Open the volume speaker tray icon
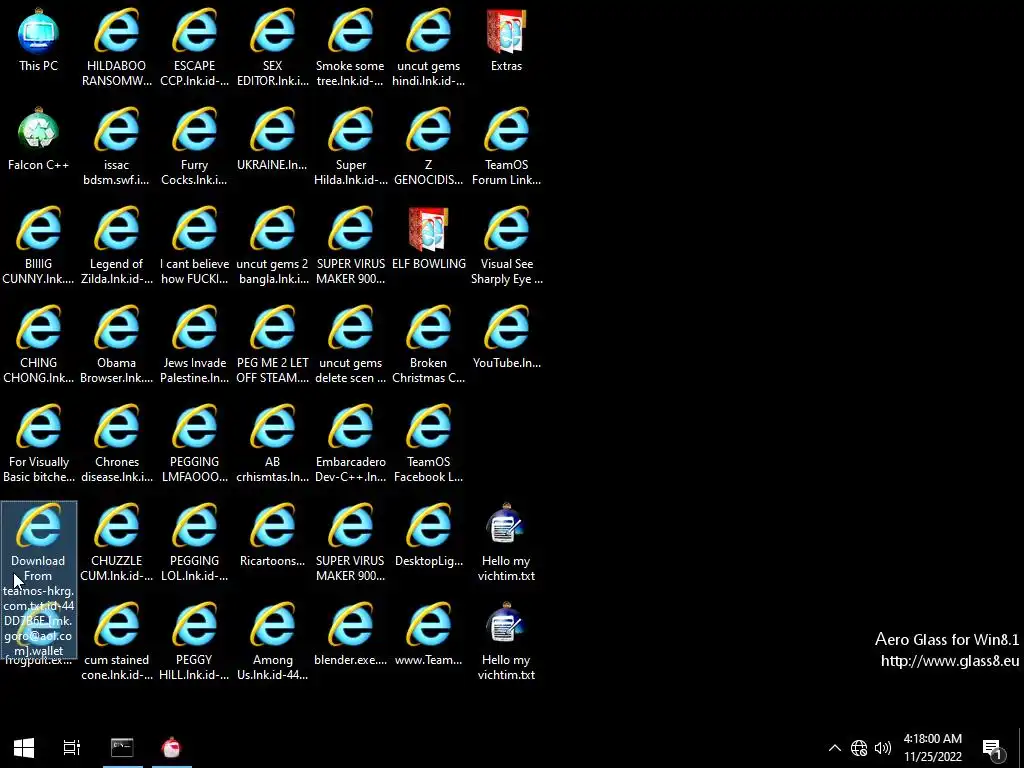The height and width of the screenshot is (768, 1024). click(x=883, y=748)
